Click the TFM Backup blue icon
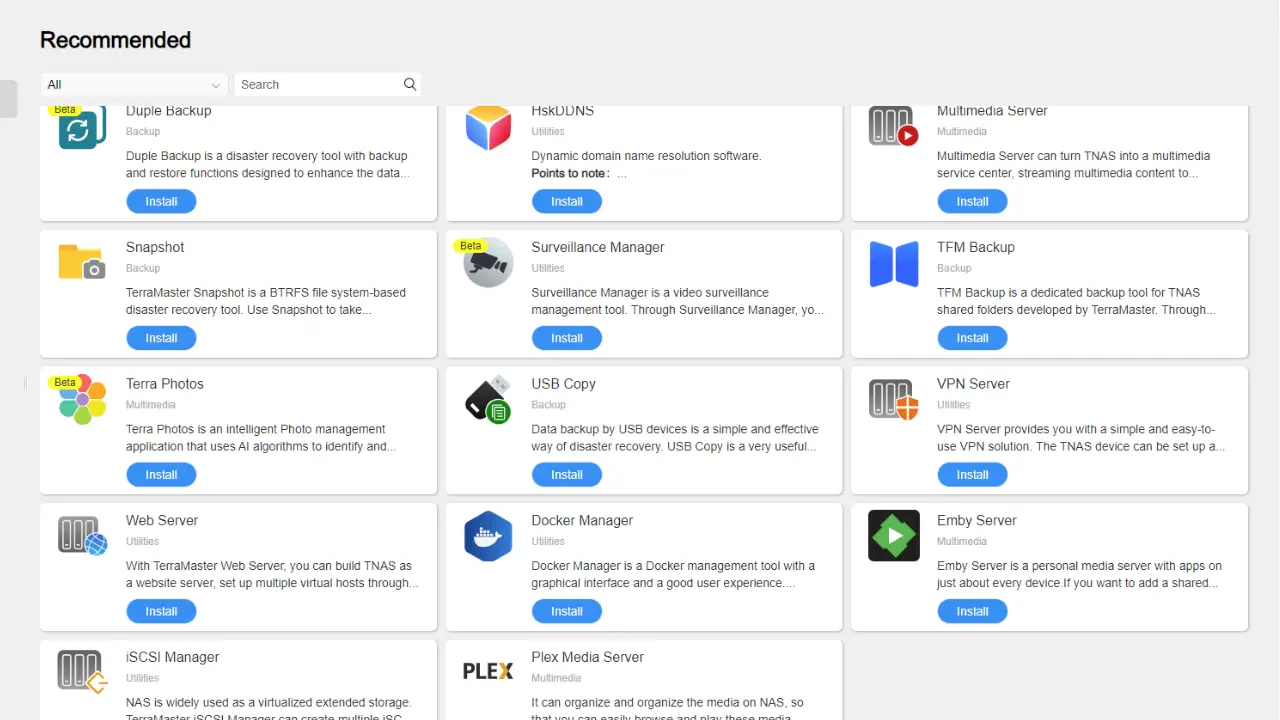 [894, 264]
